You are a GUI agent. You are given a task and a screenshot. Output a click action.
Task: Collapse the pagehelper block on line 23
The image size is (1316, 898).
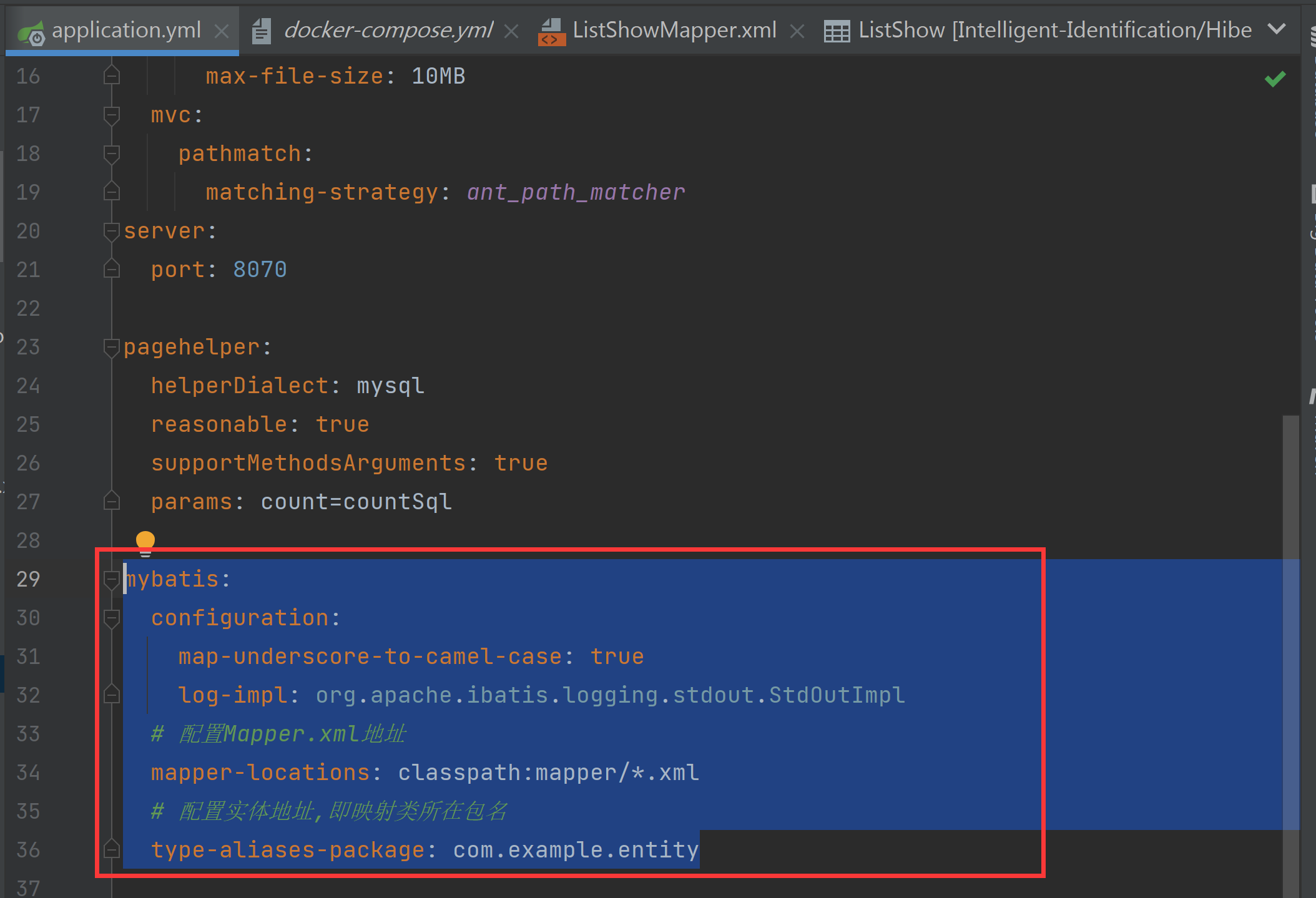(x=112, y=347)
